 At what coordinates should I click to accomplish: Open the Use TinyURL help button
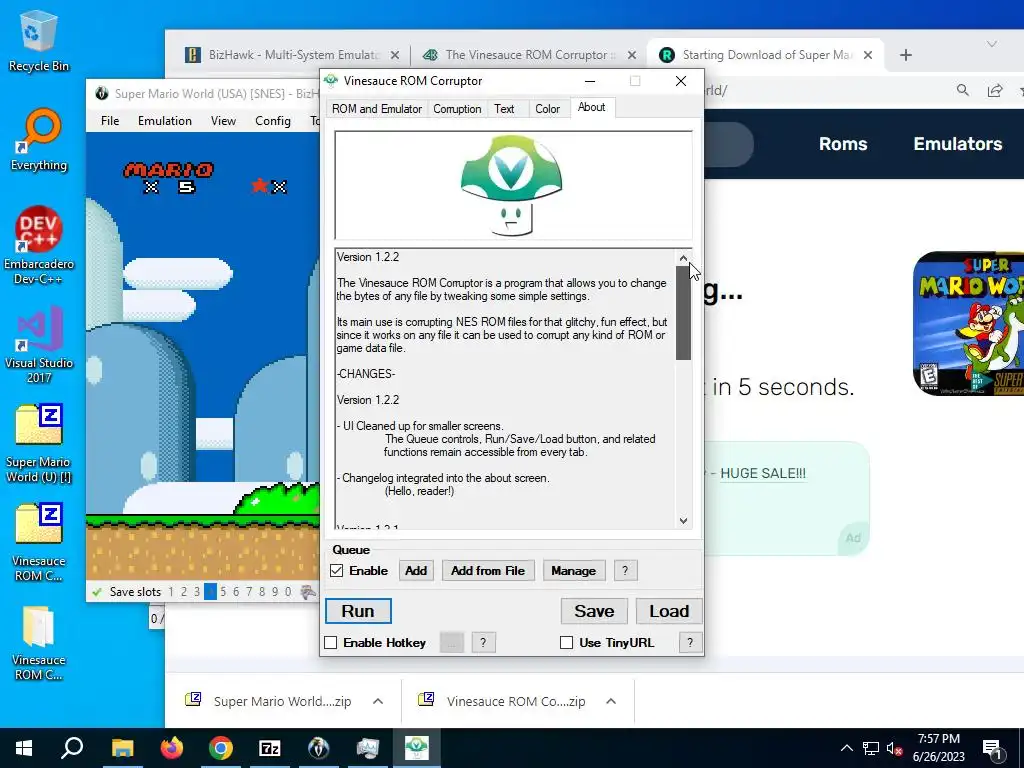(x=690, y=643)
